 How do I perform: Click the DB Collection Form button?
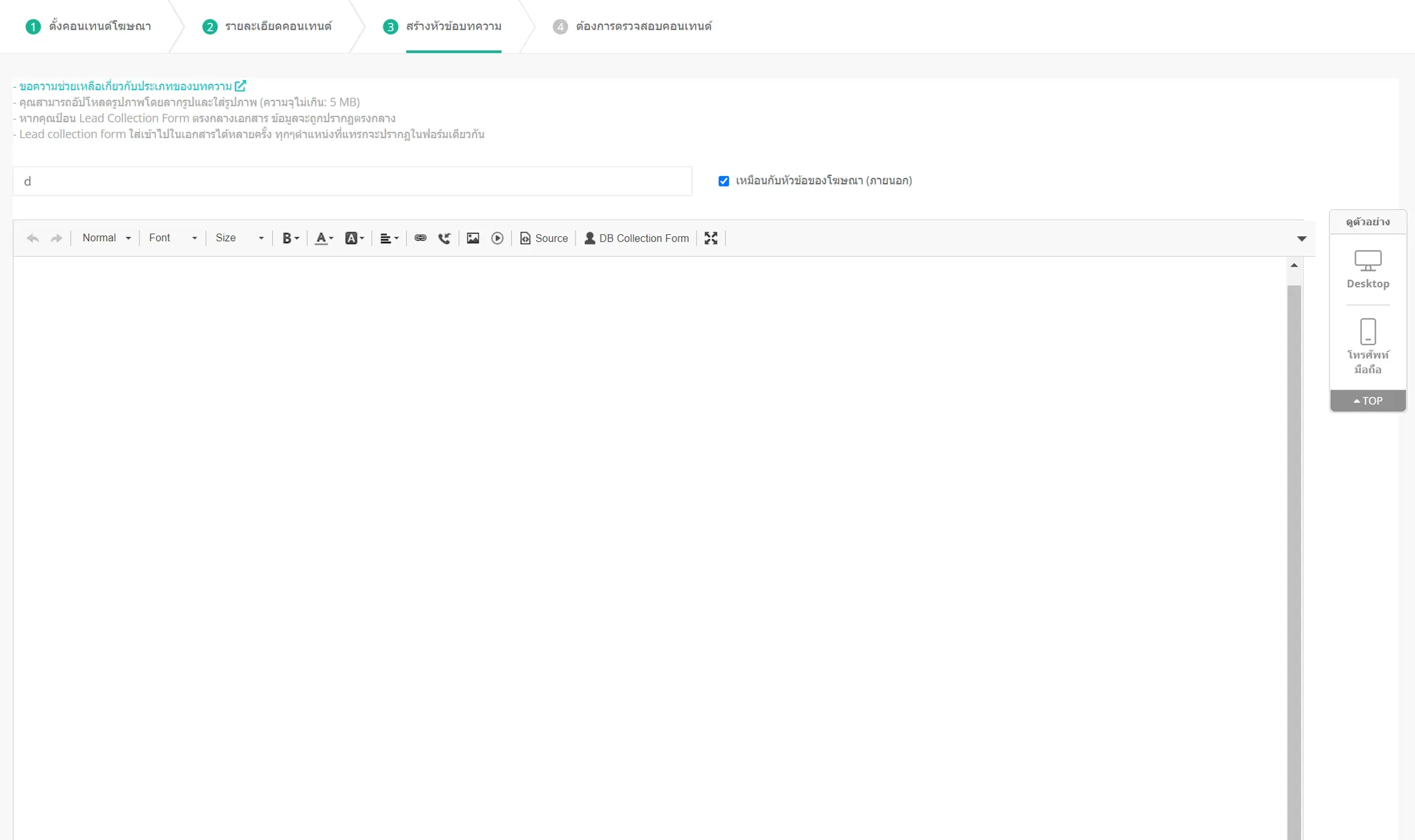click(x=636, y=238)
